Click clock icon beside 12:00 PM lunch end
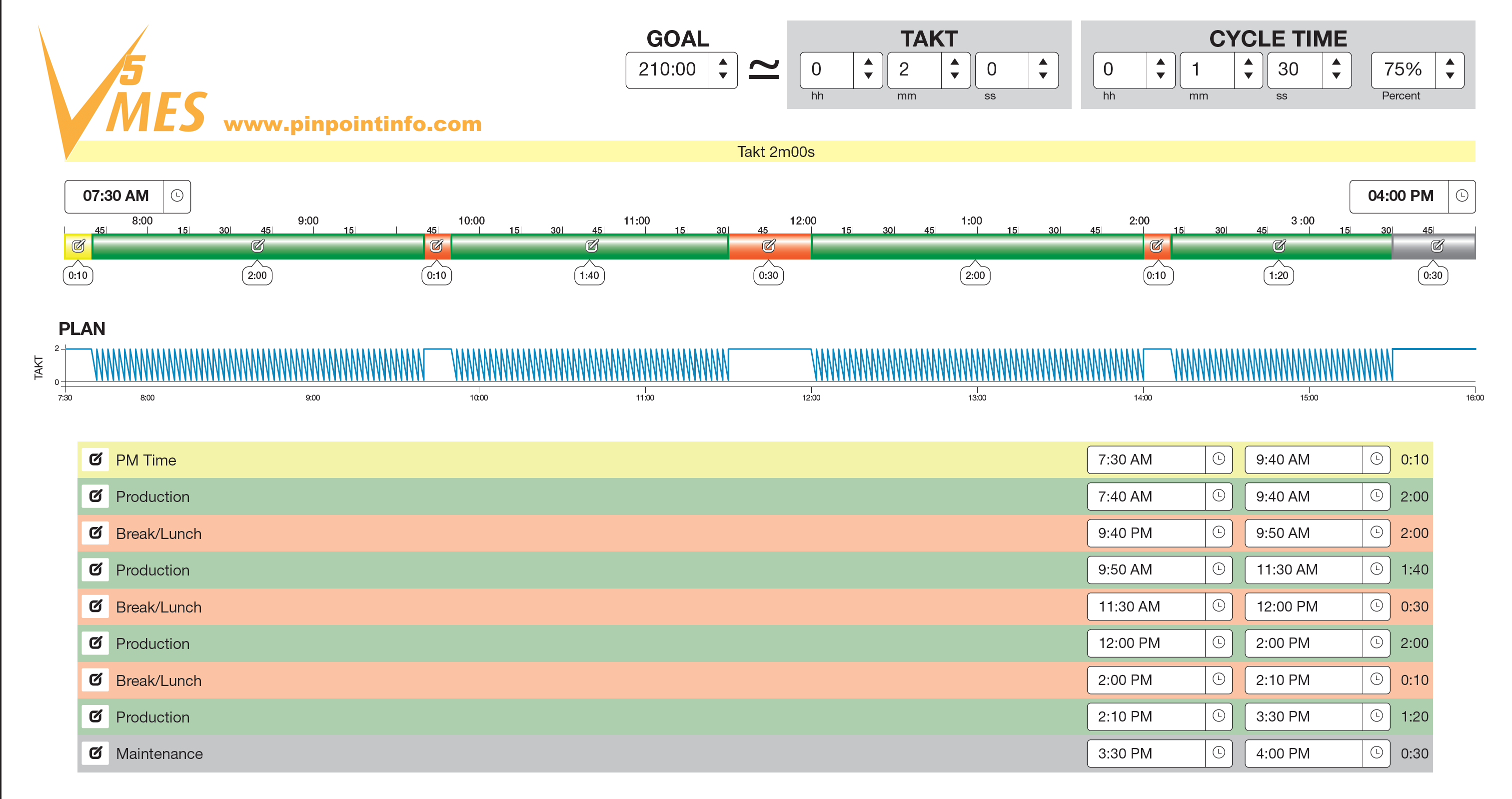The image size is (1512, 799). click(x=1376, y=606)
